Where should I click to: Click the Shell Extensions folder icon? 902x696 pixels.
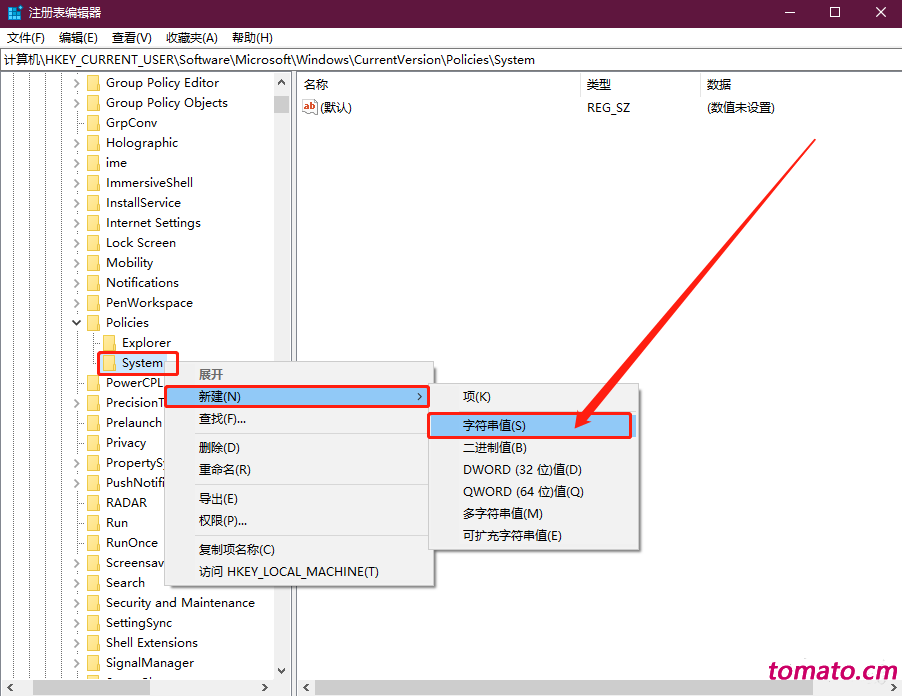point(93,643)
